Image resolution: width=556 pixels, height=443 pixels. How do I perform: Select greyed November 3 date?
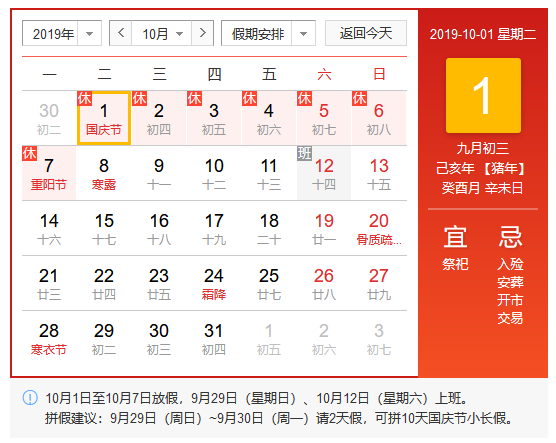pos(379,339)
